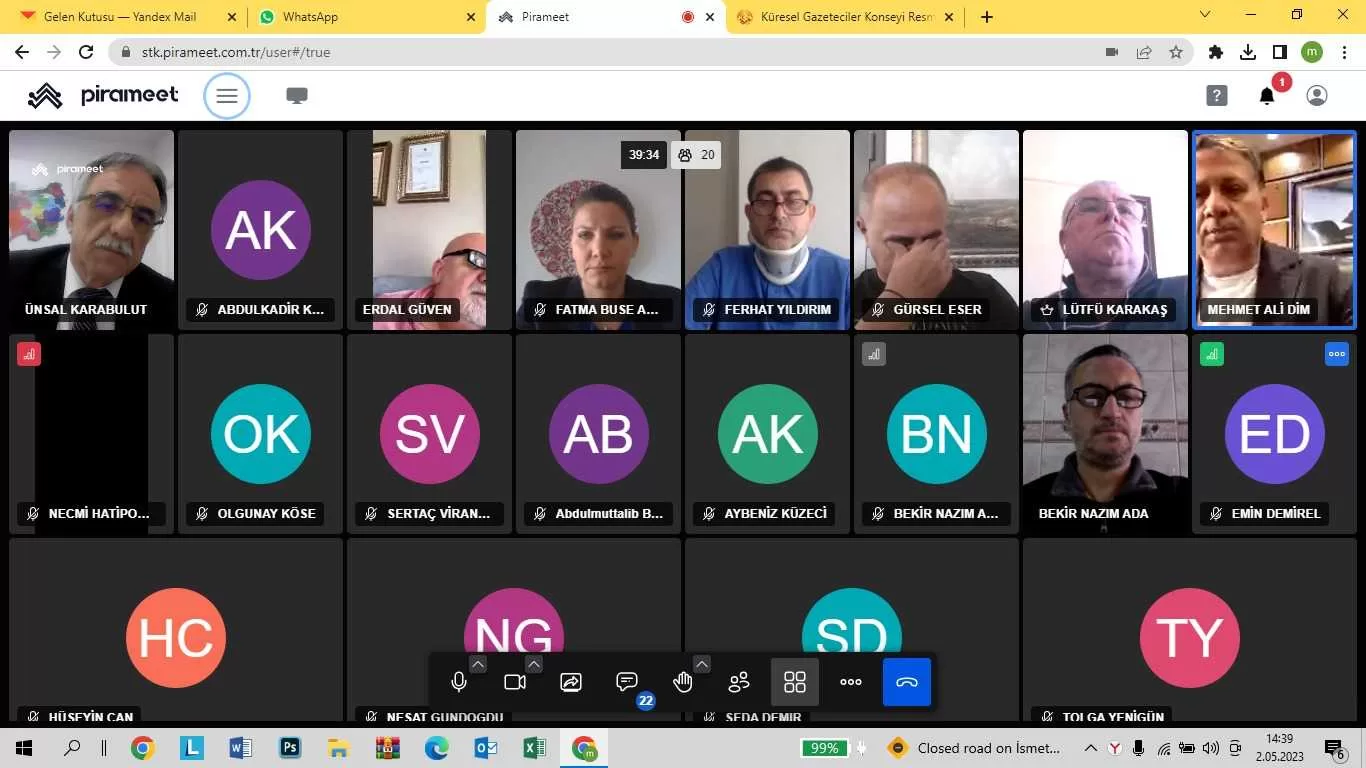The height and width of the screenshot is (768, 1366).
Task: Select Ünsal Karabulut's video tile
Action: click(x=91, y=230)
